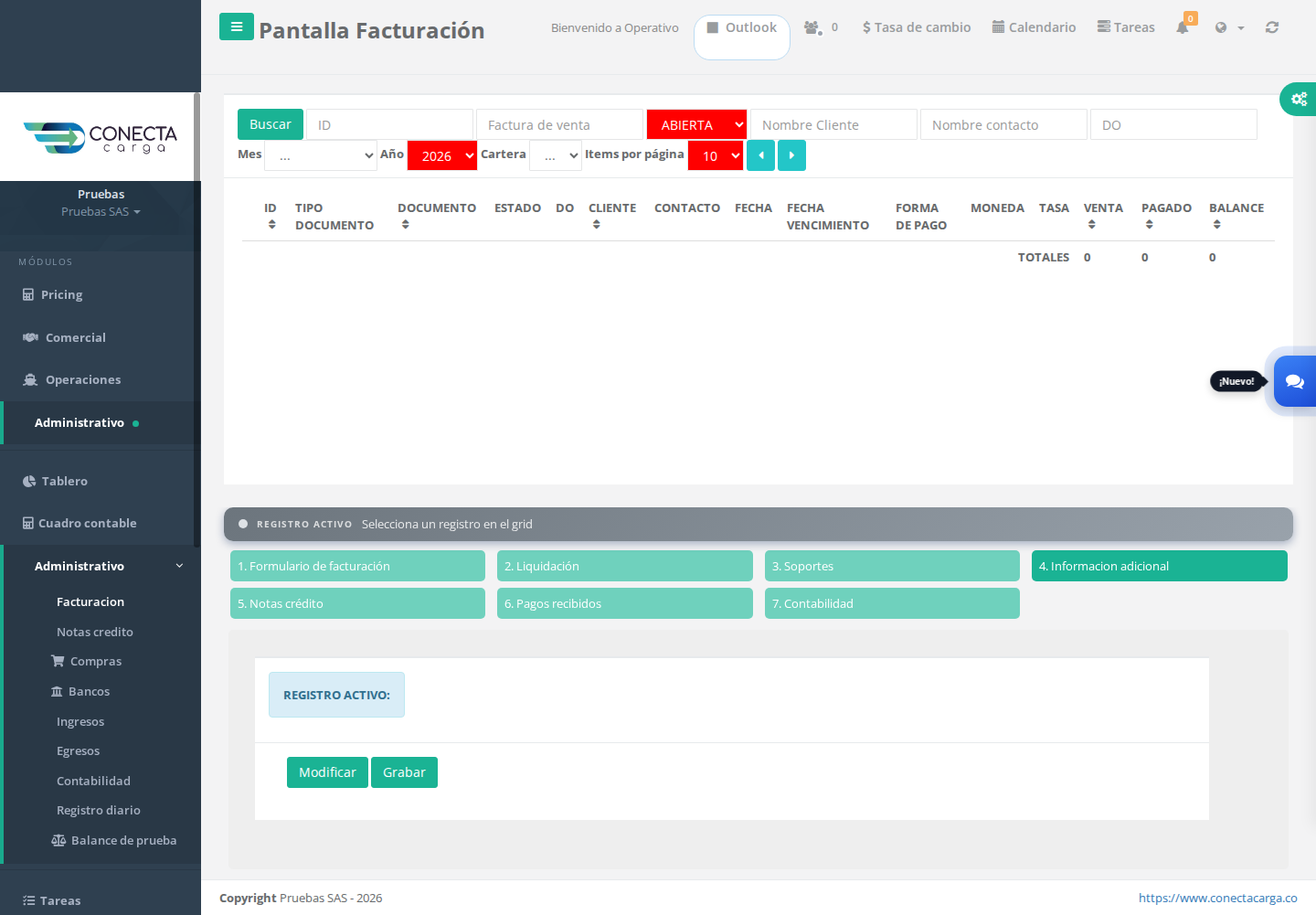Change the Año 2026 dropdown
The width and height of the screenshot is (1316, 915).
442,155
